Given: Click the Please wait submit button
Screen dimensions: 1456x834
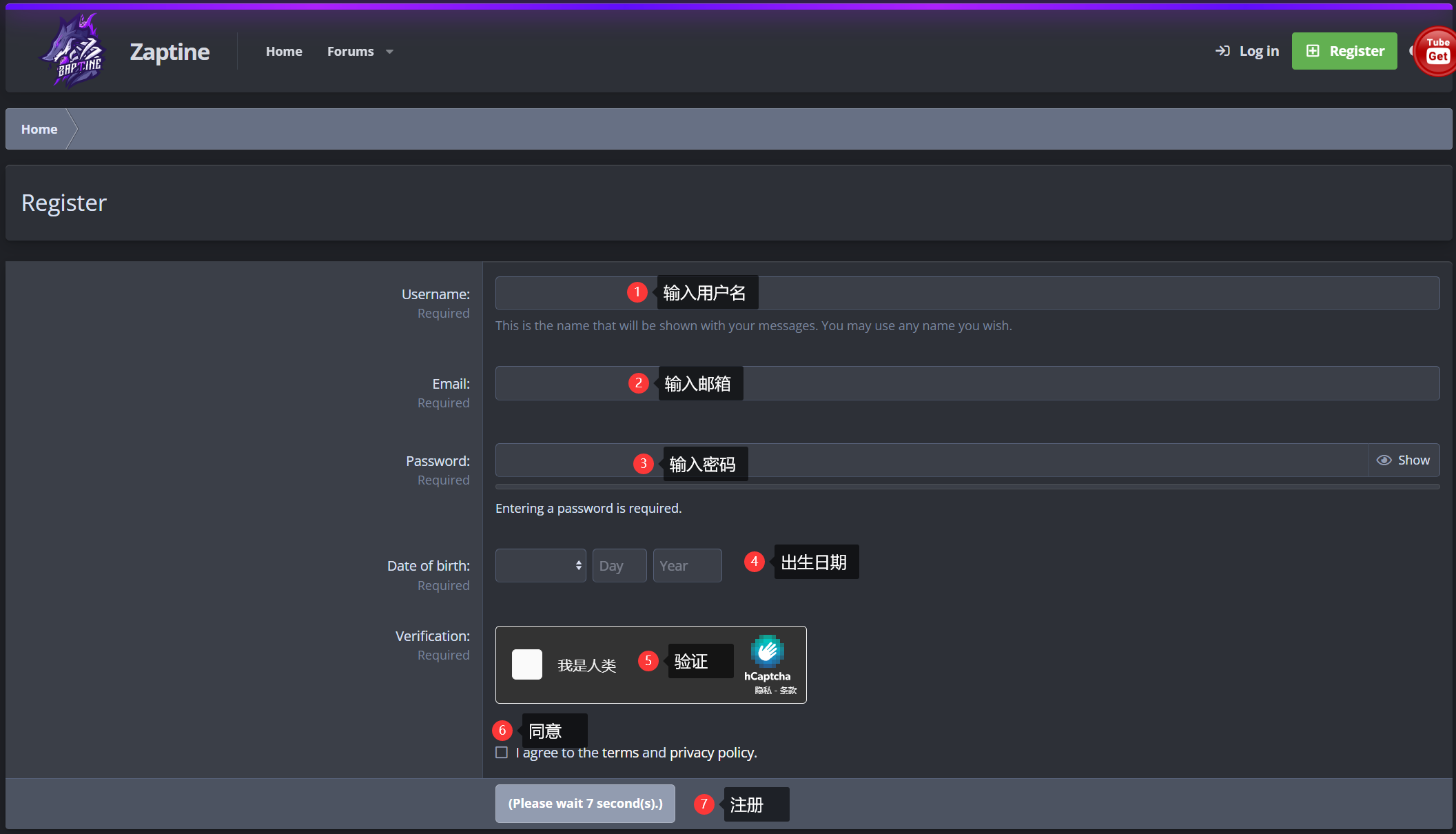Looking at the screenshot, I should click(x=585, y=804).
